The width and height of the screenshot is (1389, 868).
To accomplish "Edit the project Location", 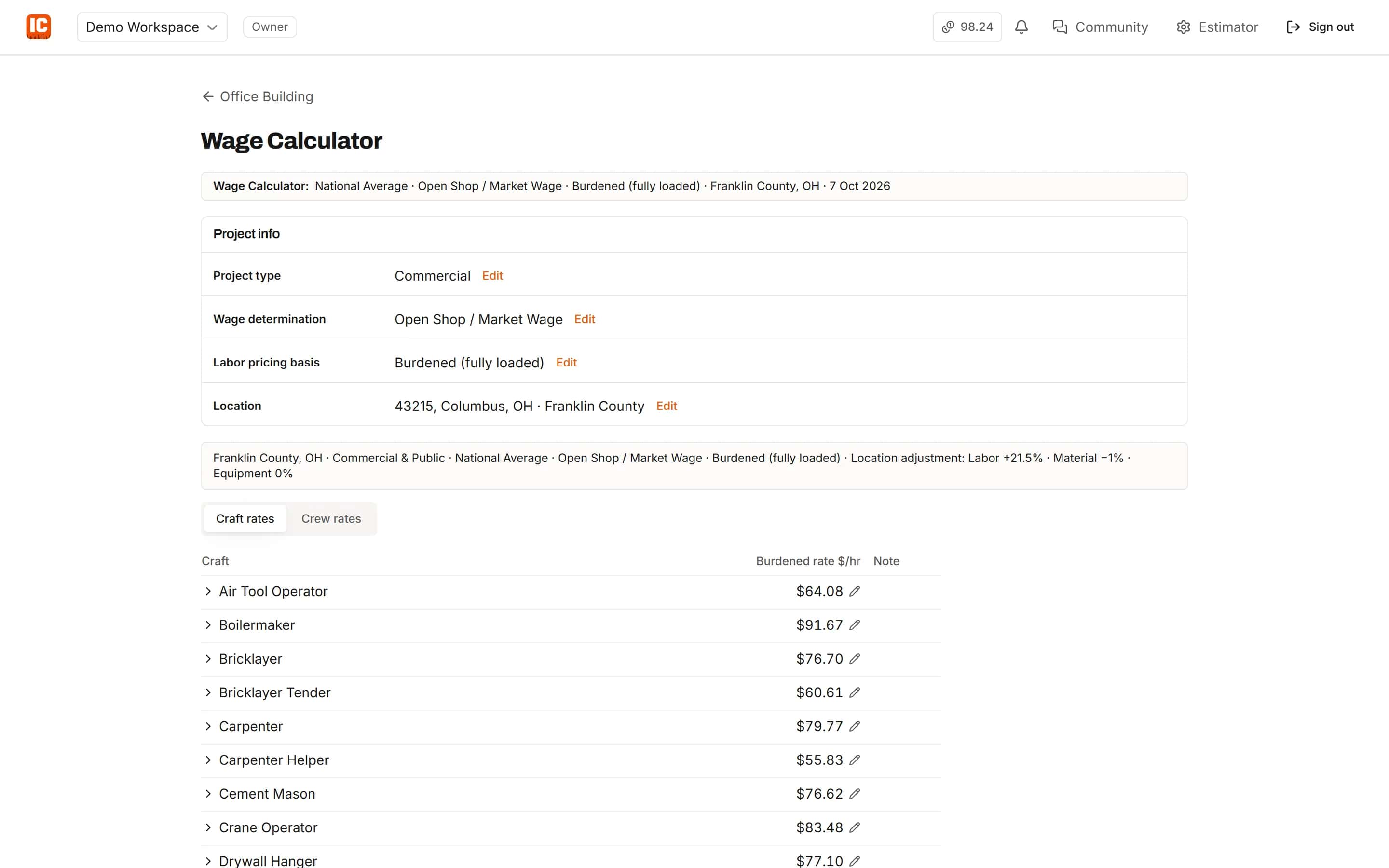I will [667, 406].
